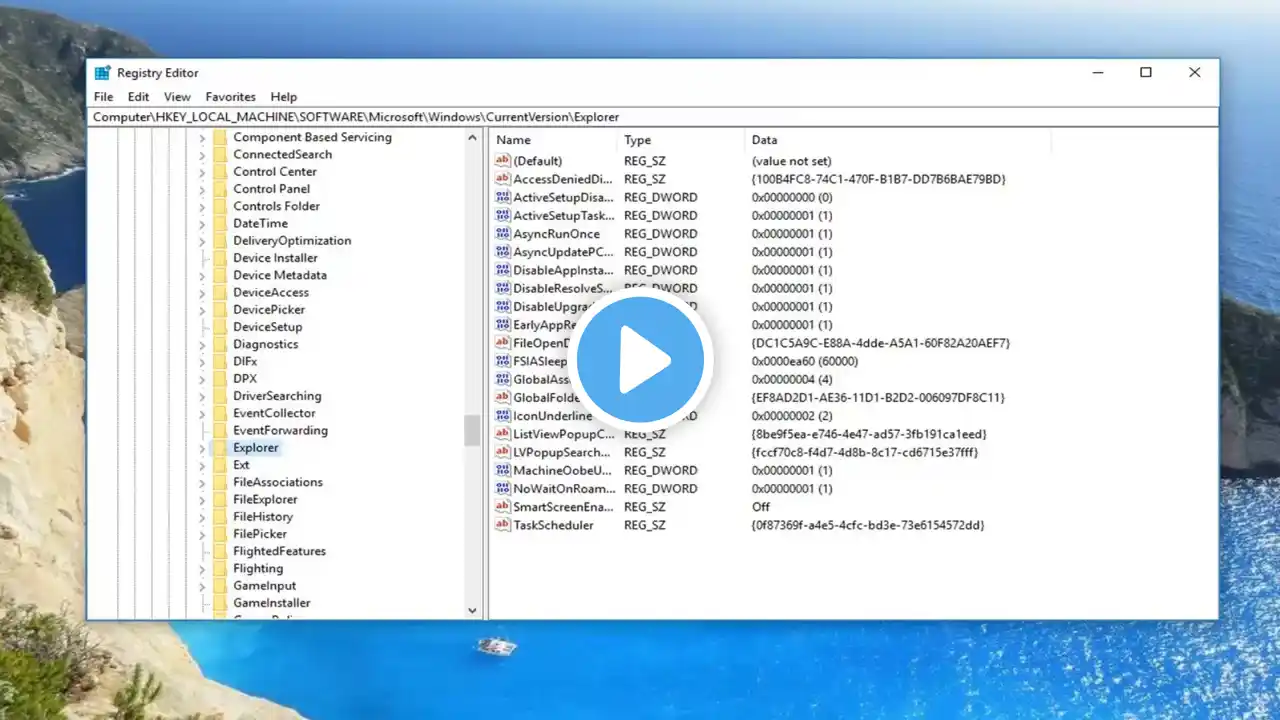The width and height of the screenshot is (1280, 720).
Task: Expand the DeliveryOptimization key
Action: 202,241
